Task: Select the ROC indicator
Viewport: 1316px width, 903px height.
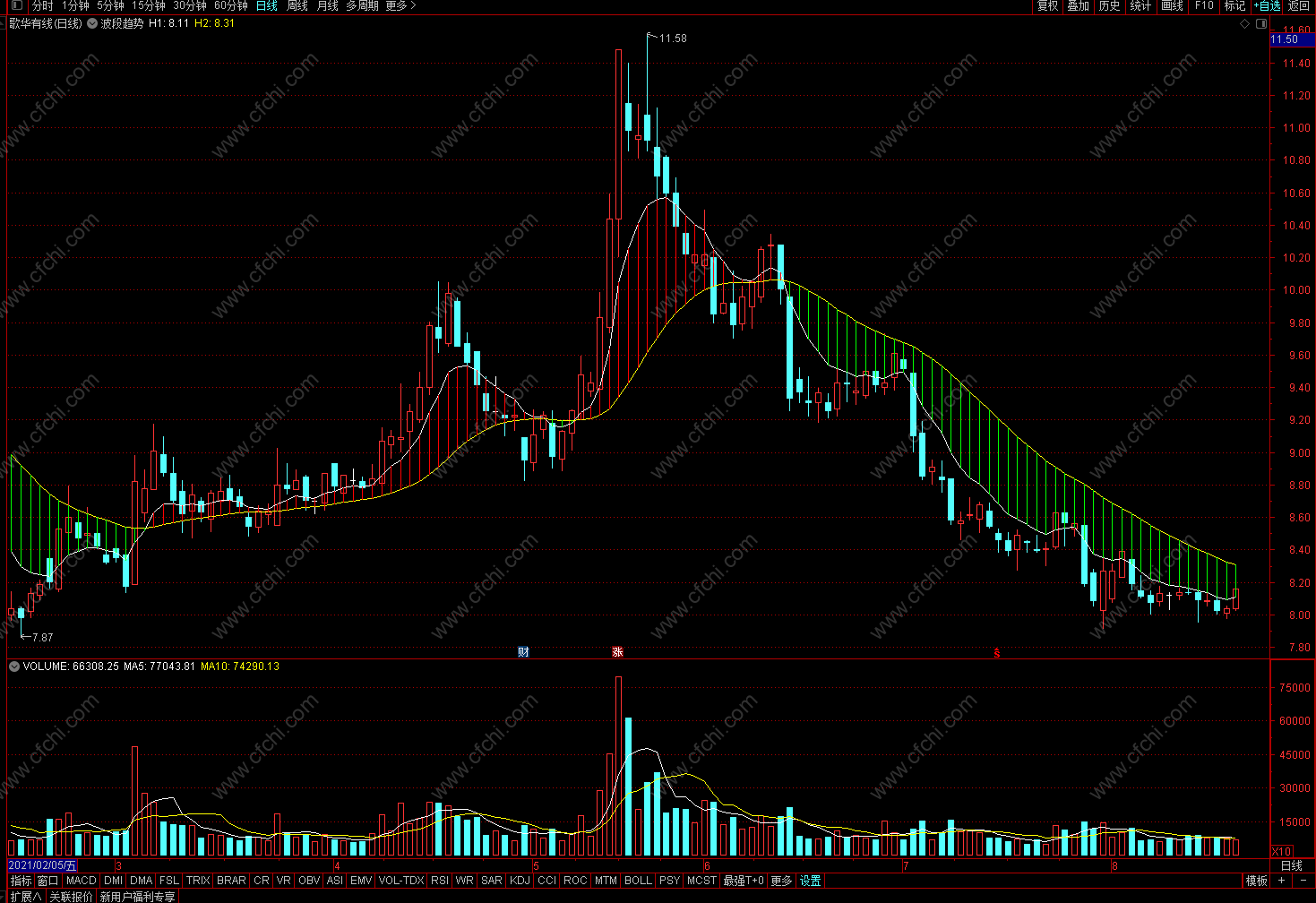Action: [x=575, y=881]
